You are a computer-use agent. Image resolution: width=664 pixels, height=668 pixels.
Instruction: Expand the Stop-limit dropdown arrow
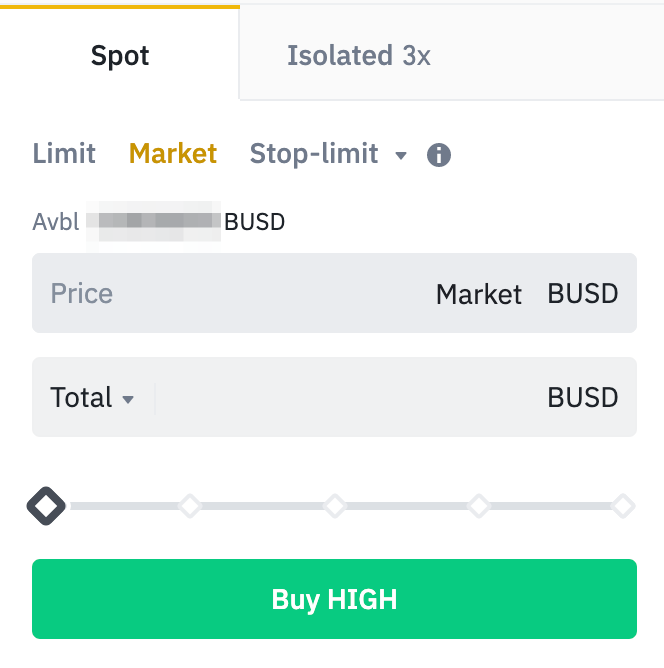point(401,156)
